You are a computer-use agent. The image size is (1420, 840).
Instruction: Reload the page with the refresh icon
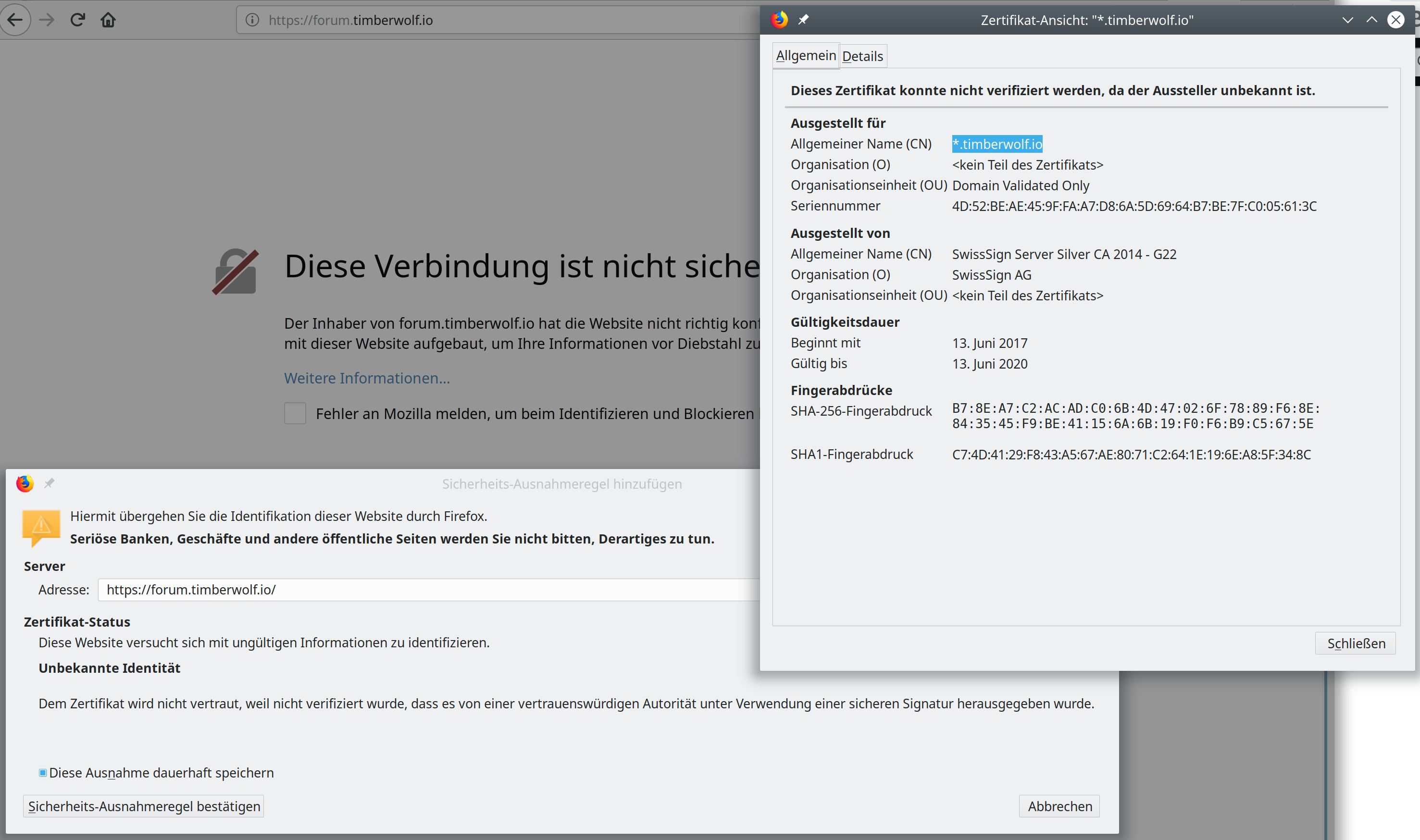point(77,20)
